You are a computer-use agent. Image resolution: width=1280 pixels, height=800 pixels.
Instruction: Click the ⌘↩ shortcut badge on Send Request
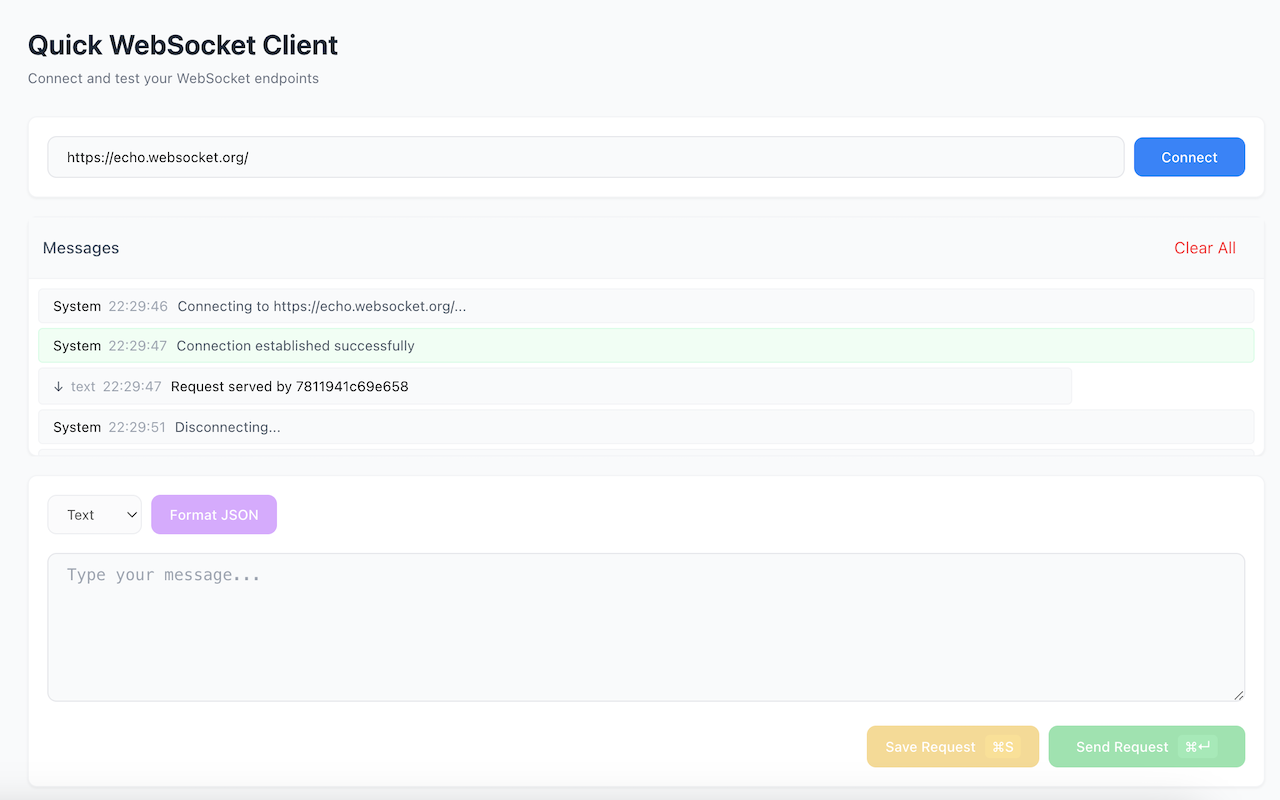[x=1196, y=746]
